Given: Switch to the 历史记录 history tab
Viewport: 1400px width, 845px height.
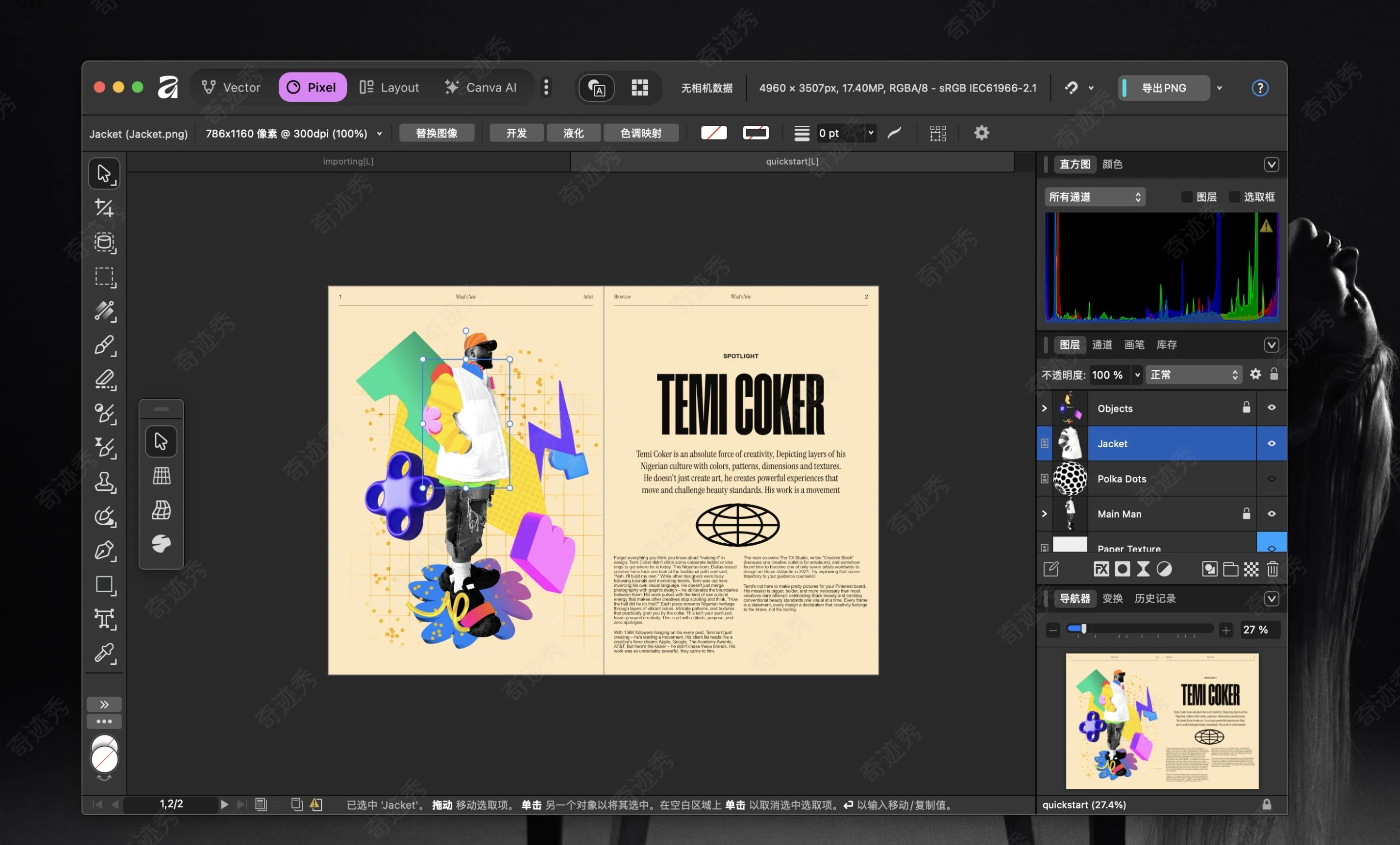Looking at the screenshot, I should coord(1155,598).
